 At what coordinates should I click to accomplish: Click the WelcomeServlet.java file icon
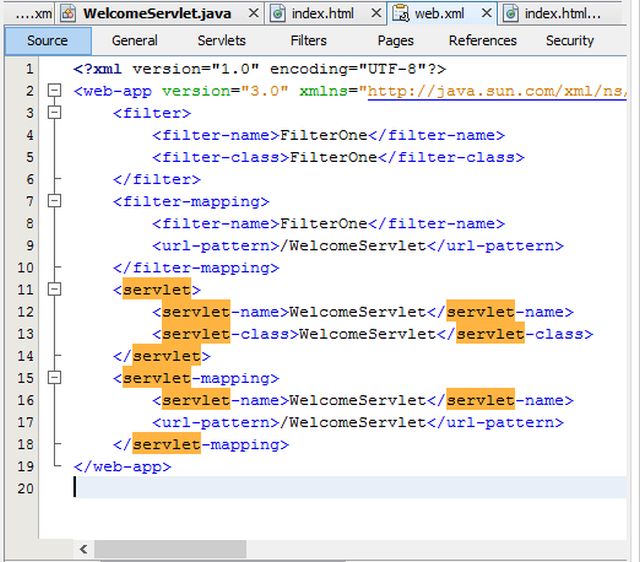click(68, 14)
